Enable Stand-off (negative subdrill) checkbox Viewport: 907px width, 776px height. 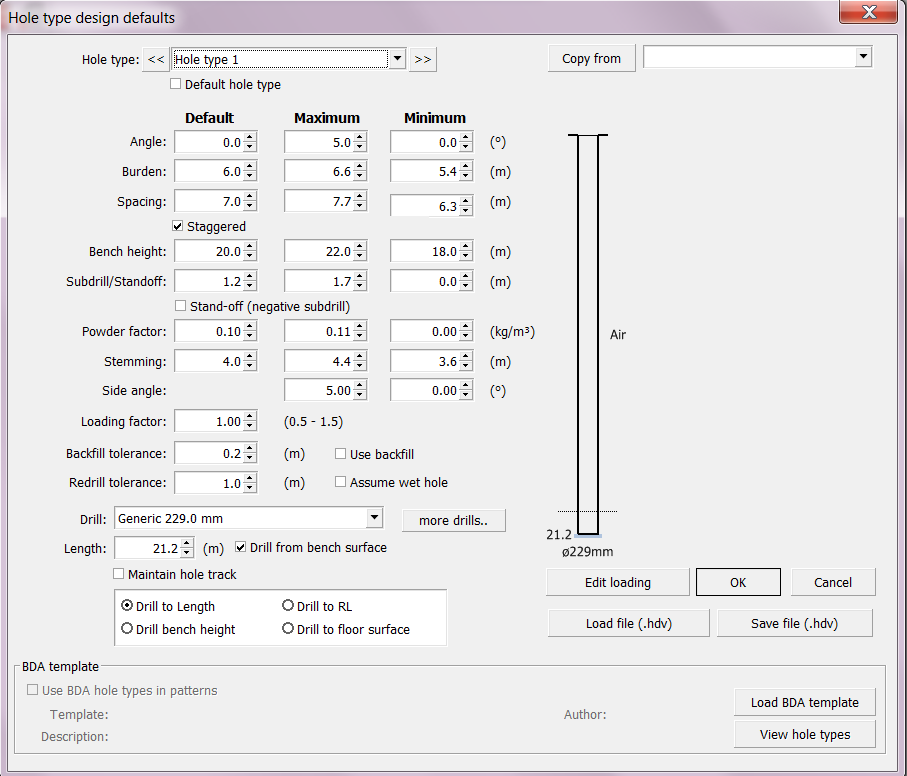click(x=180, y=305)
